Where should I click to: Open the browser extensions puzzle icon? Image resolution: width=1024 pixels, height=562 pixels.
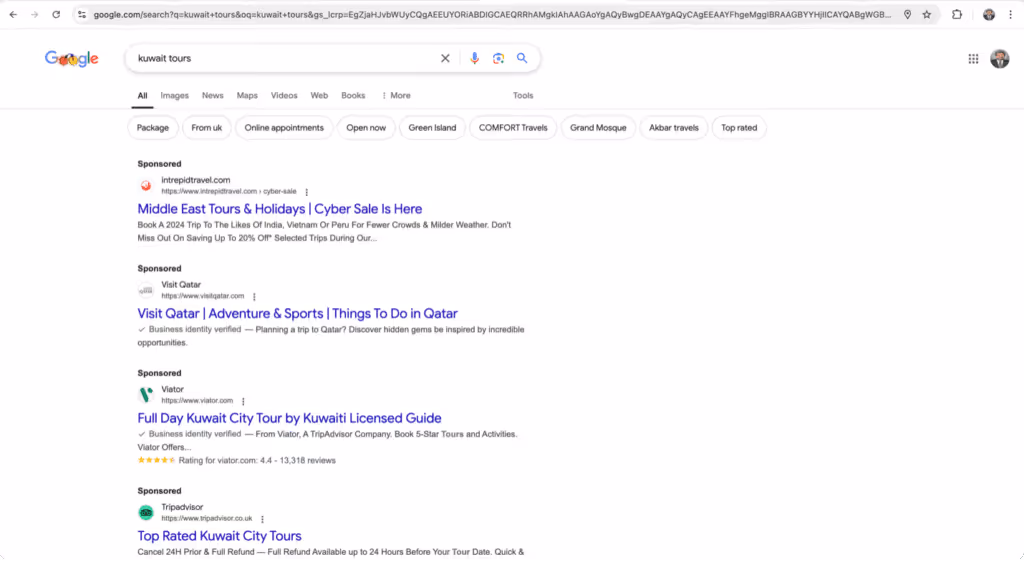[957, 14]
